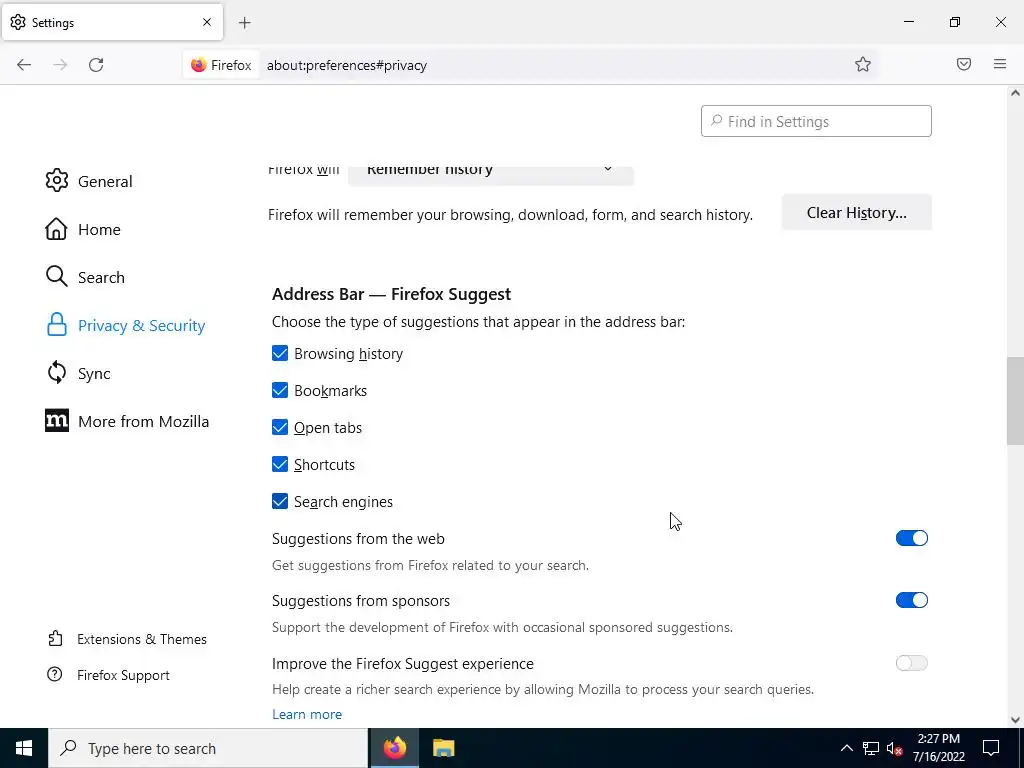This screenshot has width=1024, height=768.
Task: Click the forward navigation arrow
Action: click(x=60, y=65)
